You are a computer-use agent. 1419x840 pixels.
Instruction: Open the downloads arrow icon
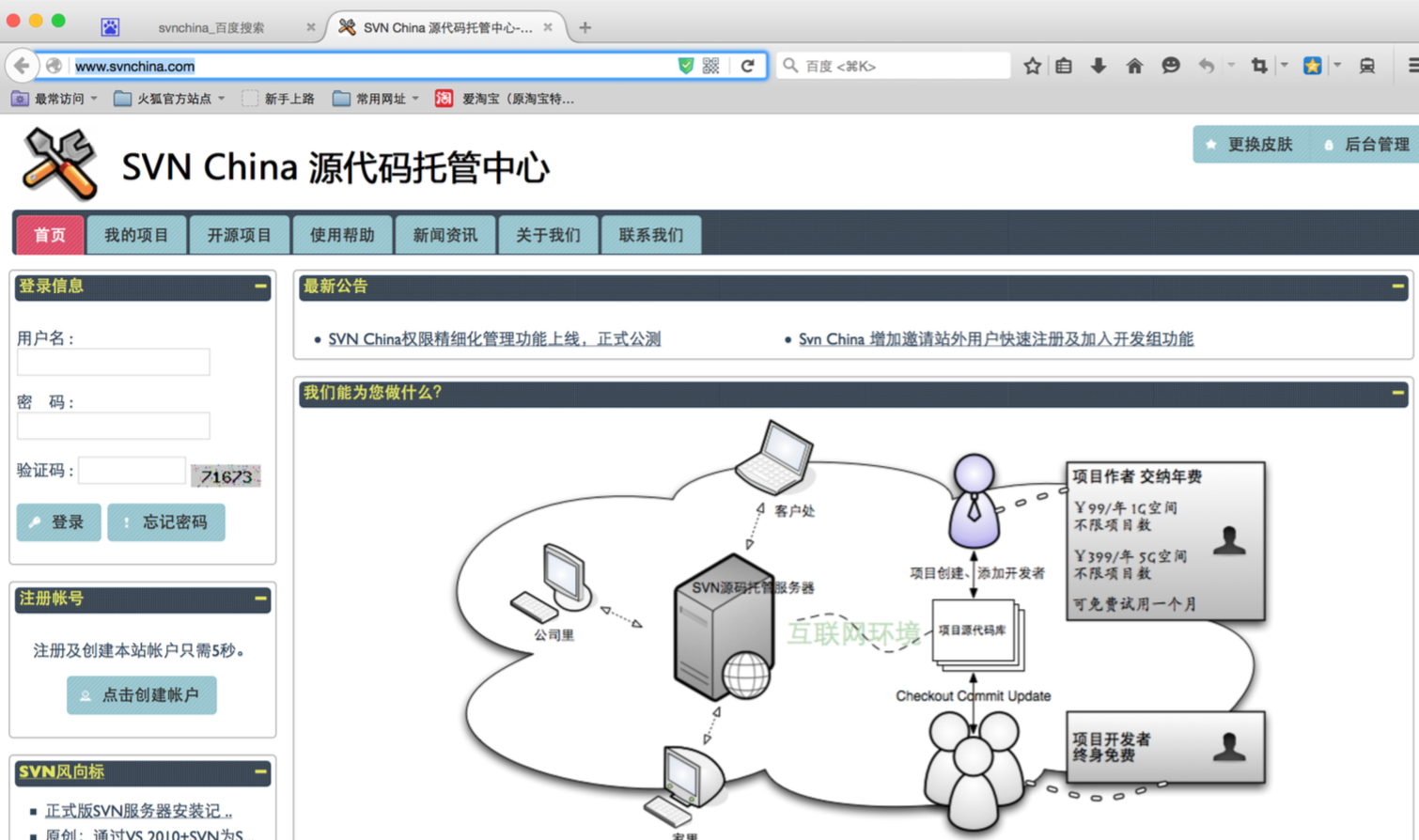point(1098,66)
